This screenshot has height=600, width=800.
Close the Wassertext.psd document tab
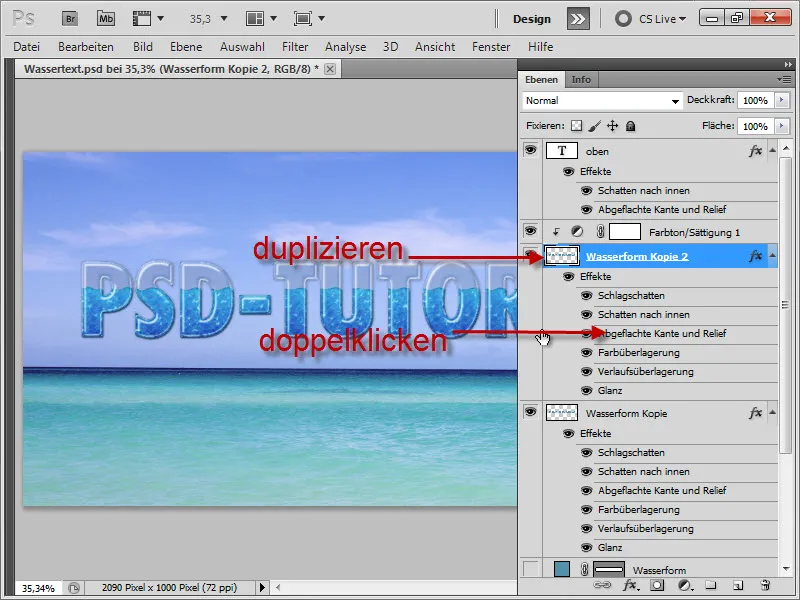[330, 69]
